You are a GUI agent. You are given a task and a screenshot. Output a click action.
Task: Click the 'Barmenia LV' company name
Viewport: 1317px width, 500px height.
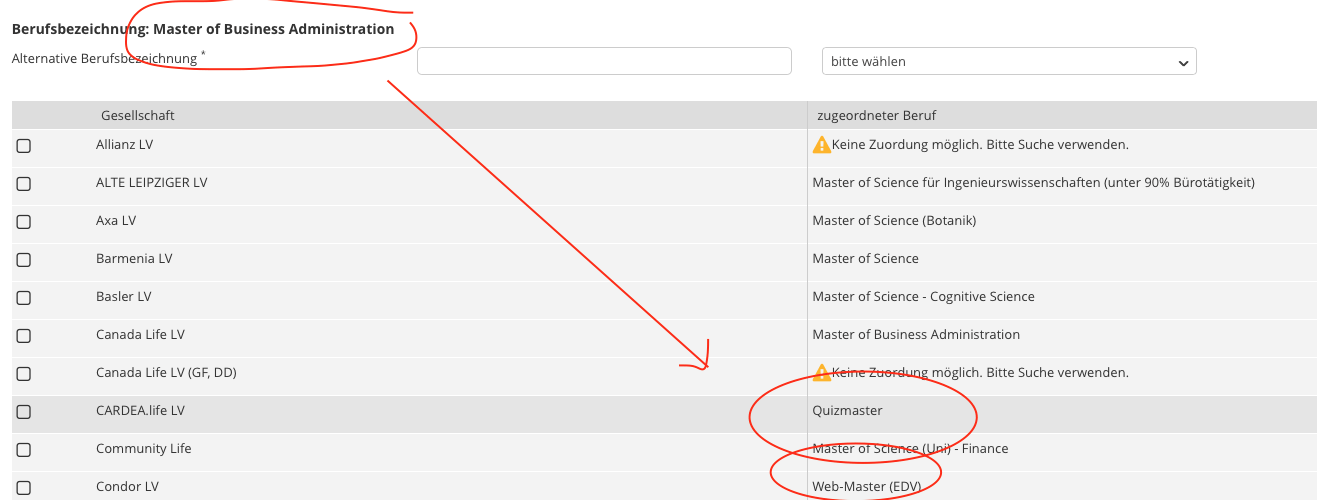(x=134, y=259)
